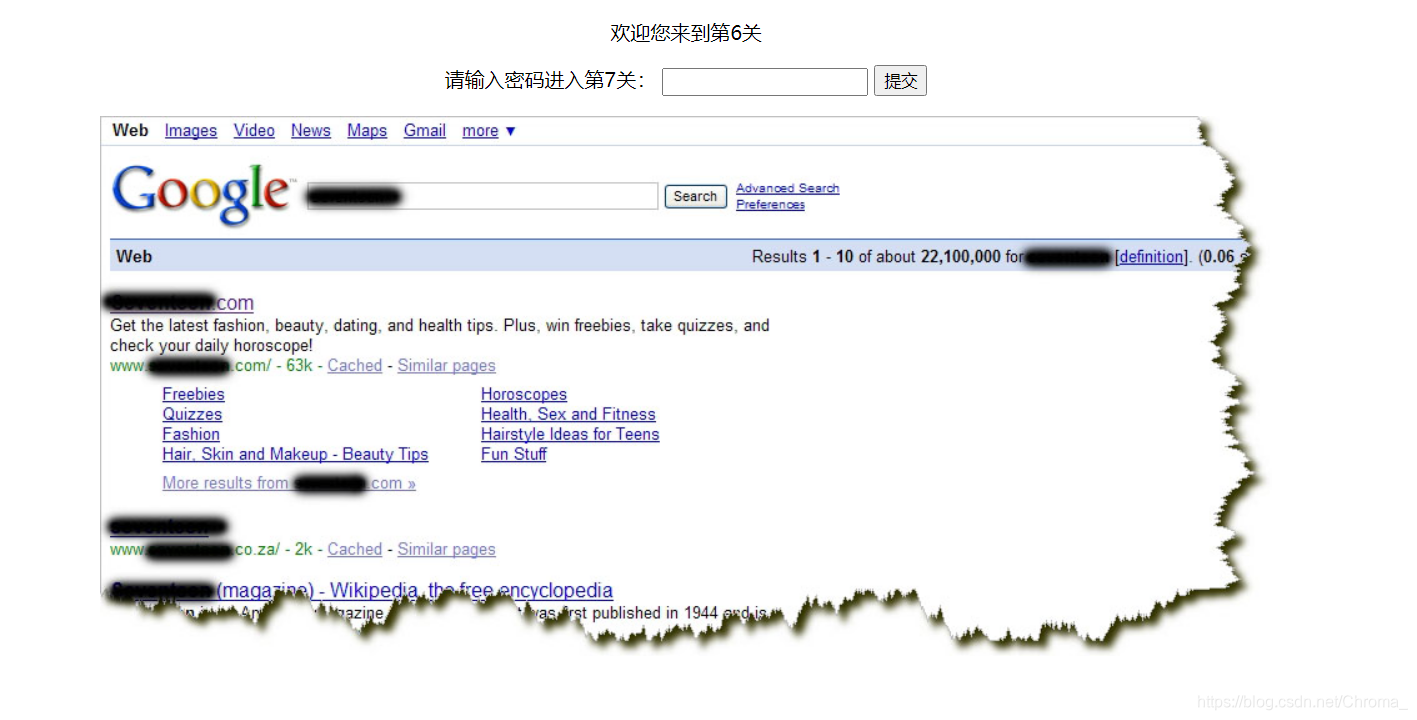Click the More results from link
1417x720 pixels.
point(289,483)
